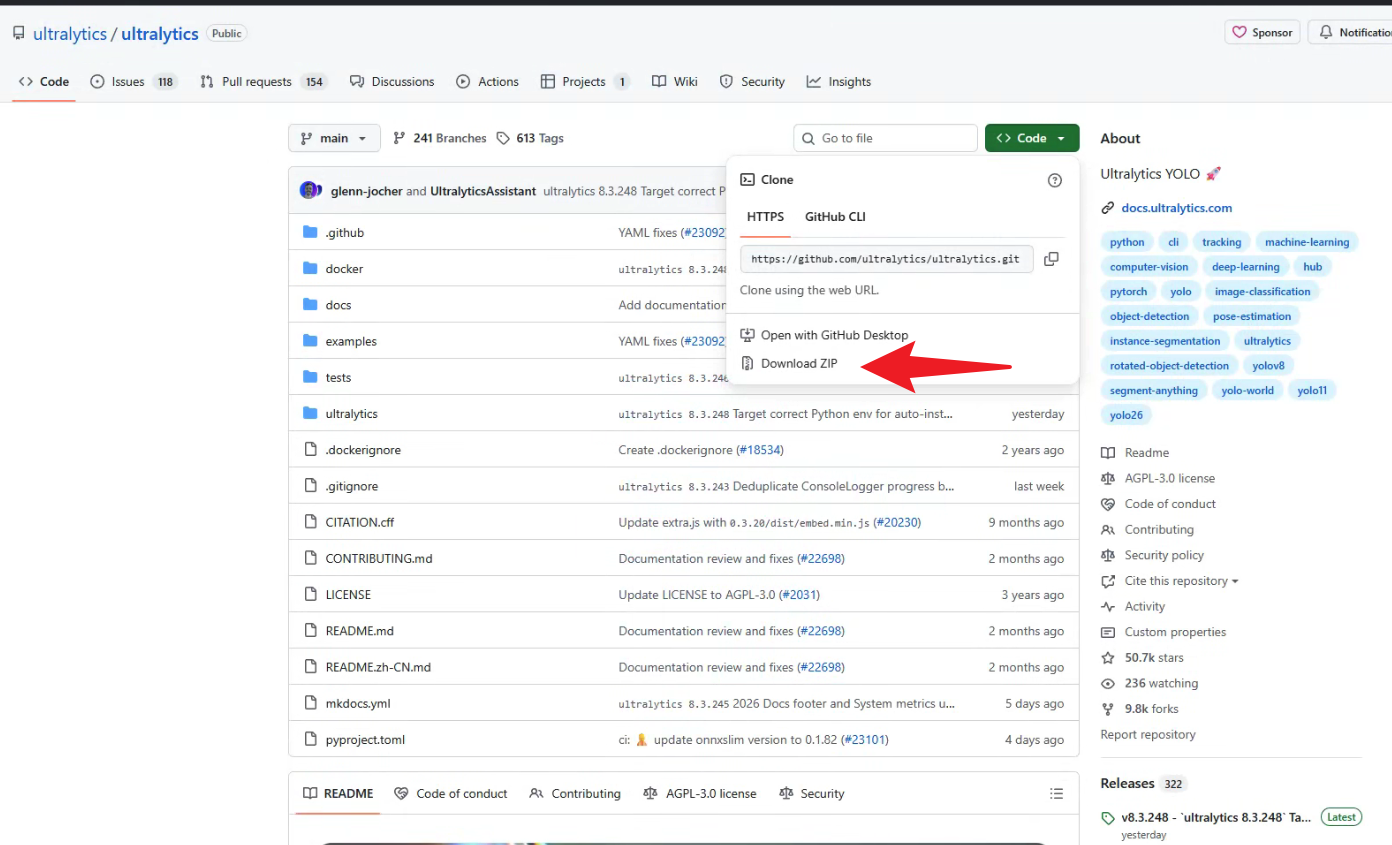Click the Custom properties icon
Screen dimensions: 1392x845
[1107, 632]
